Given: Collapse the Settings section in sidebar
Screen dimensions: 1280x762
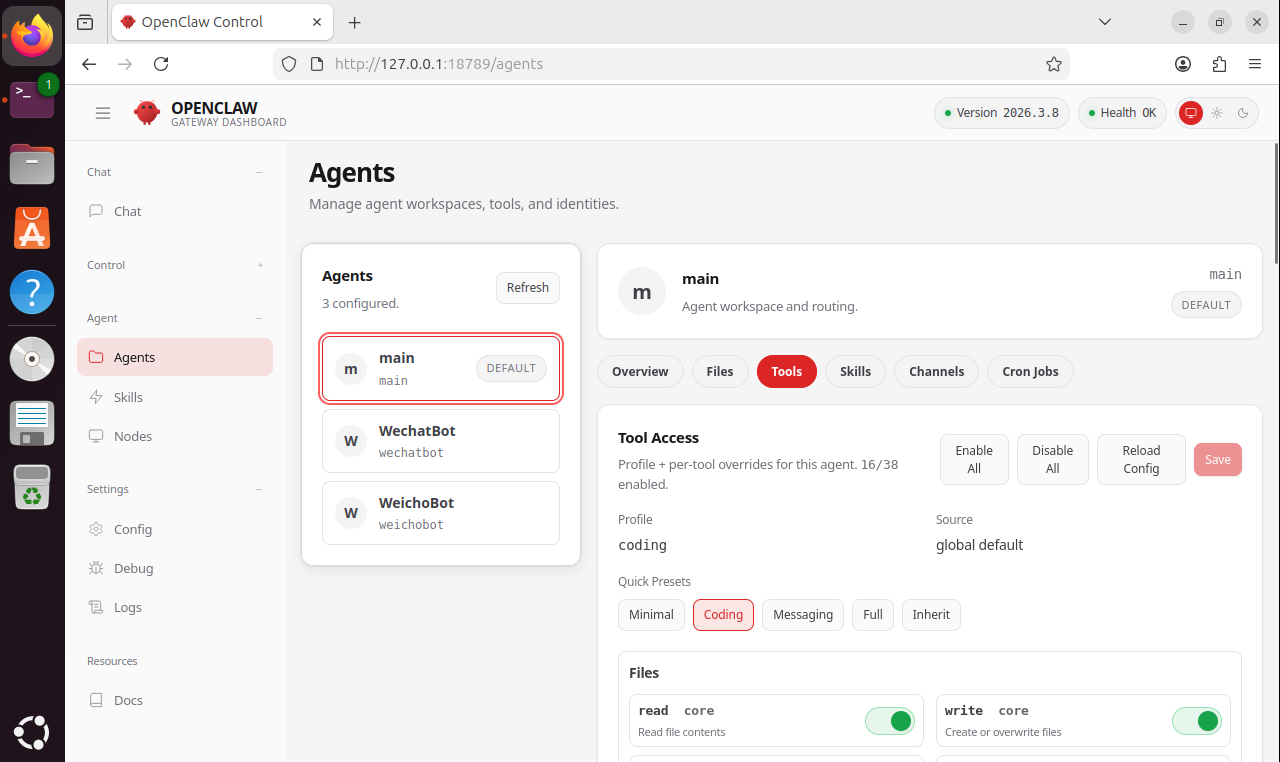Looking at the screenshot, I should tap(259, 489).
